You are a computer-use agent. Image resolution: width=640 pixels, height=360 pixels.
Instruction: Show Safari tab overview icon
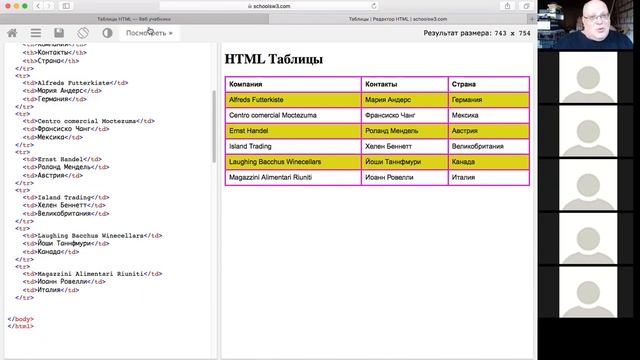click(x=526, y=6)
